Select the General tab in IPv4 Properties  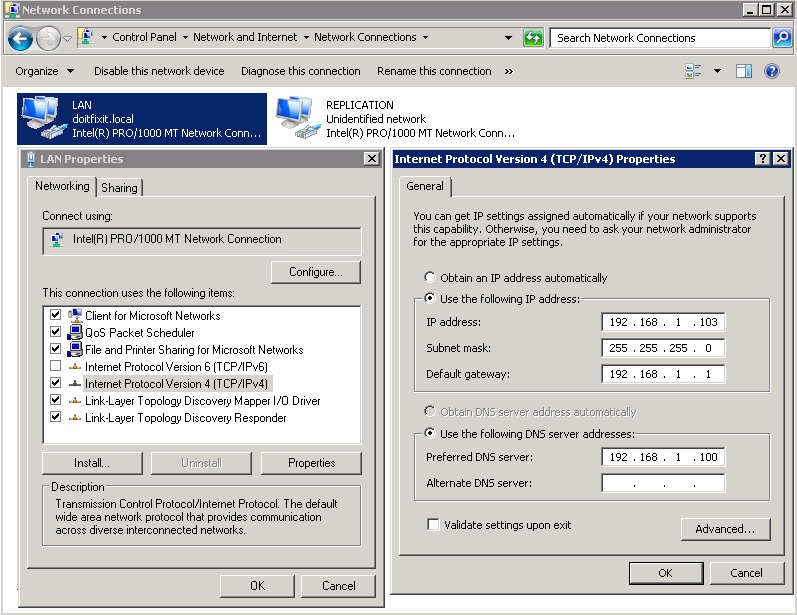(x=425, y=186)
